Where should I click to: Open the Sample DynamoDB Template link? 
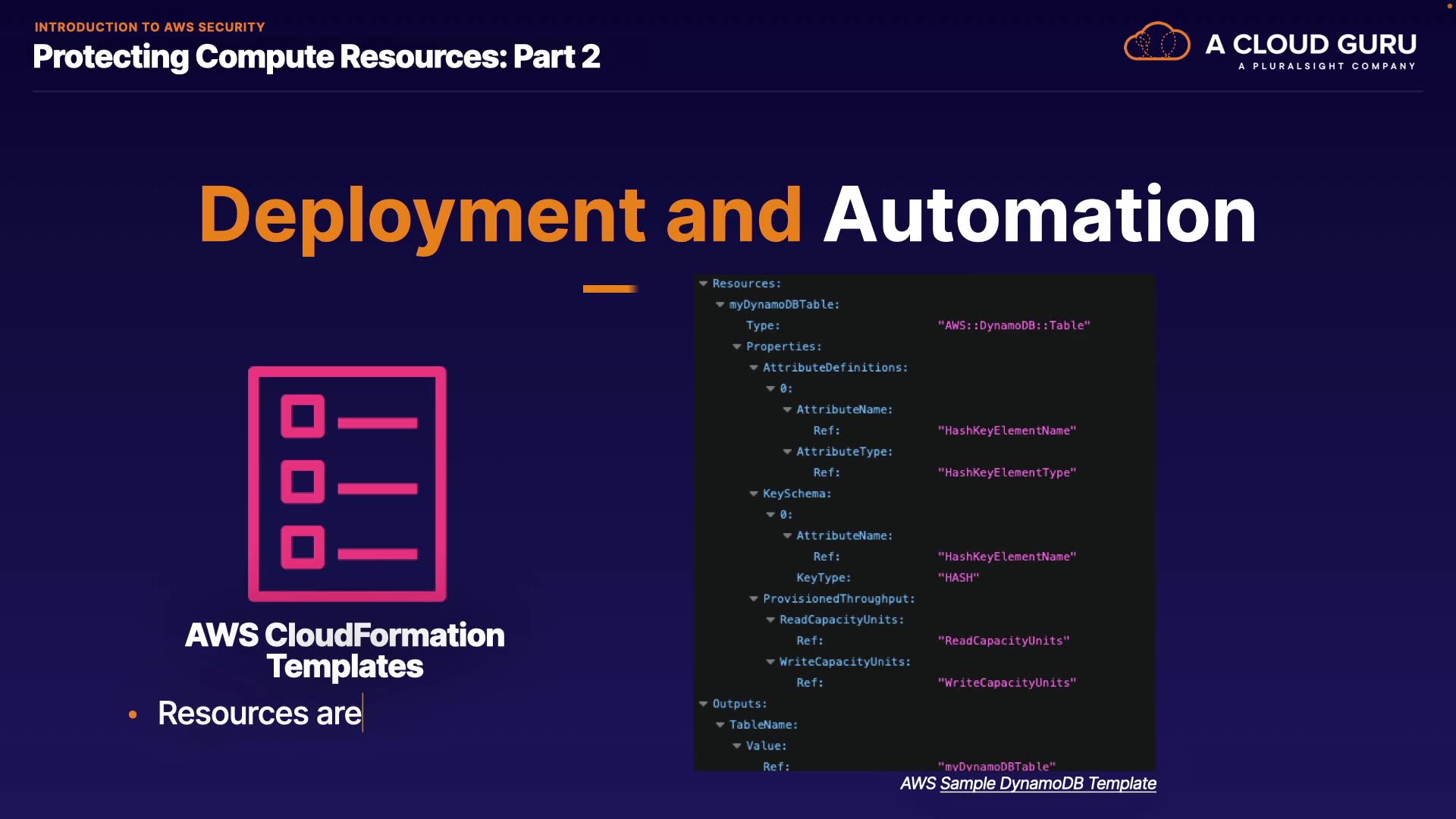point(1047,783)
